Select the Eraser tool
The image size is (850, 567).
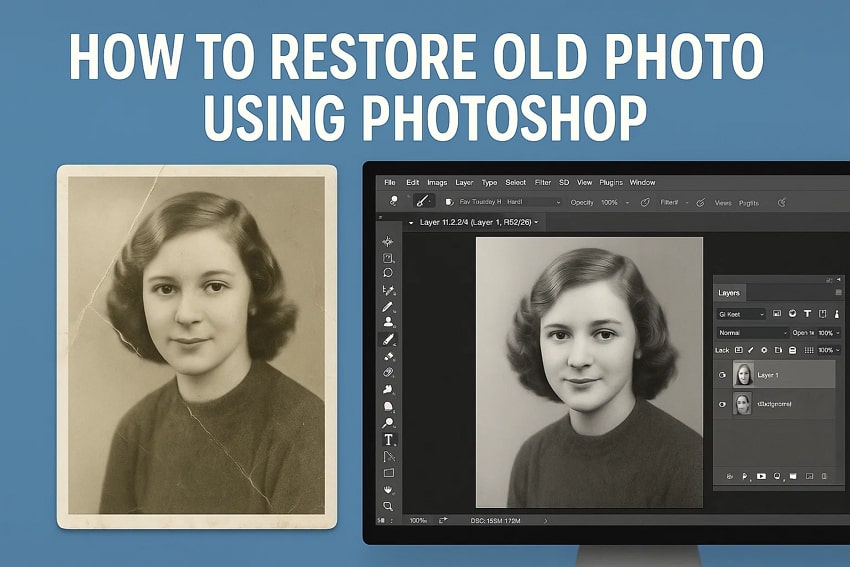(x=388, y=357)
